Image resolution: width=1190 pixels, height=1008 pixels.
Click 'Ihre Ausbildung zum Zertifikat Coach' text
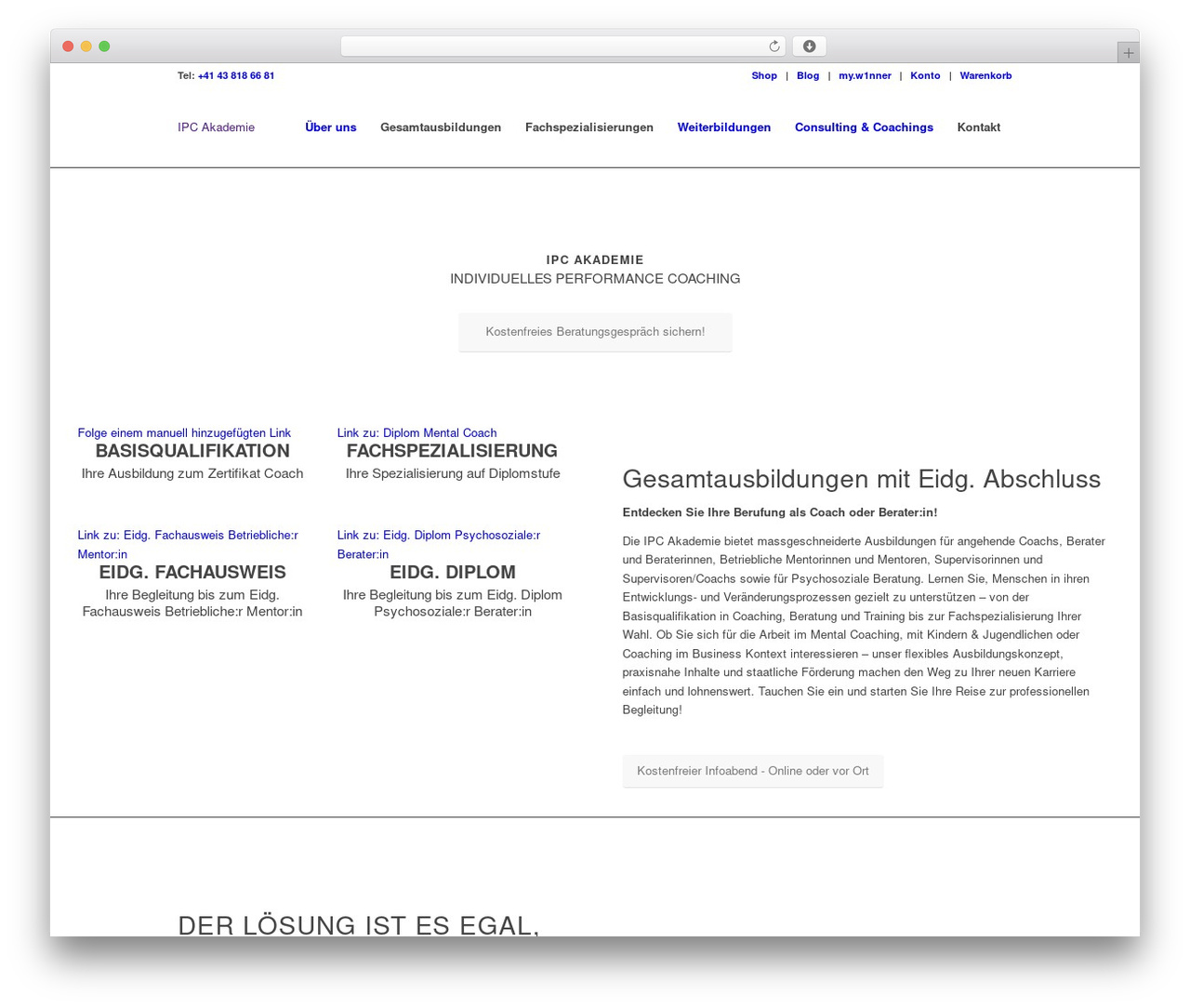pos(192,473)
